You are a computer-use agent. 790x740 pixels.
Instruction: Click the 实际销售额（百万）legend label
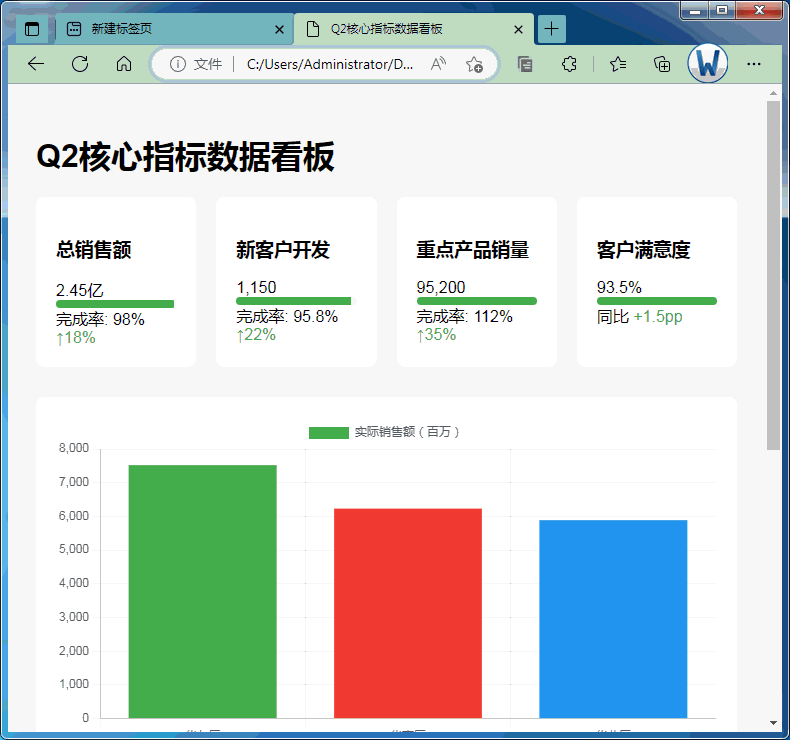point(407,432)
